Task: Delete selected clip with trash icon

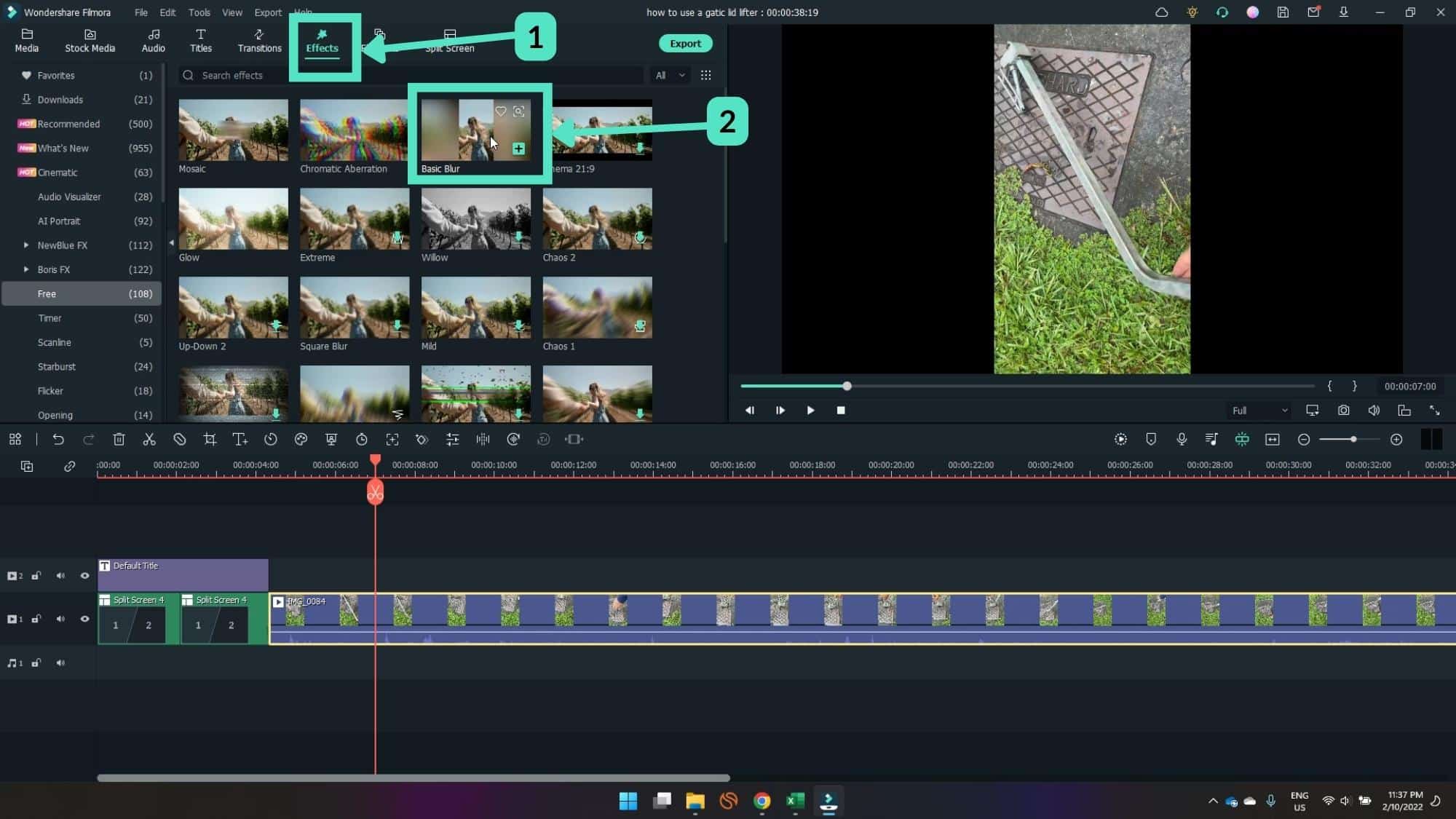Action: [x=119, y=439]
